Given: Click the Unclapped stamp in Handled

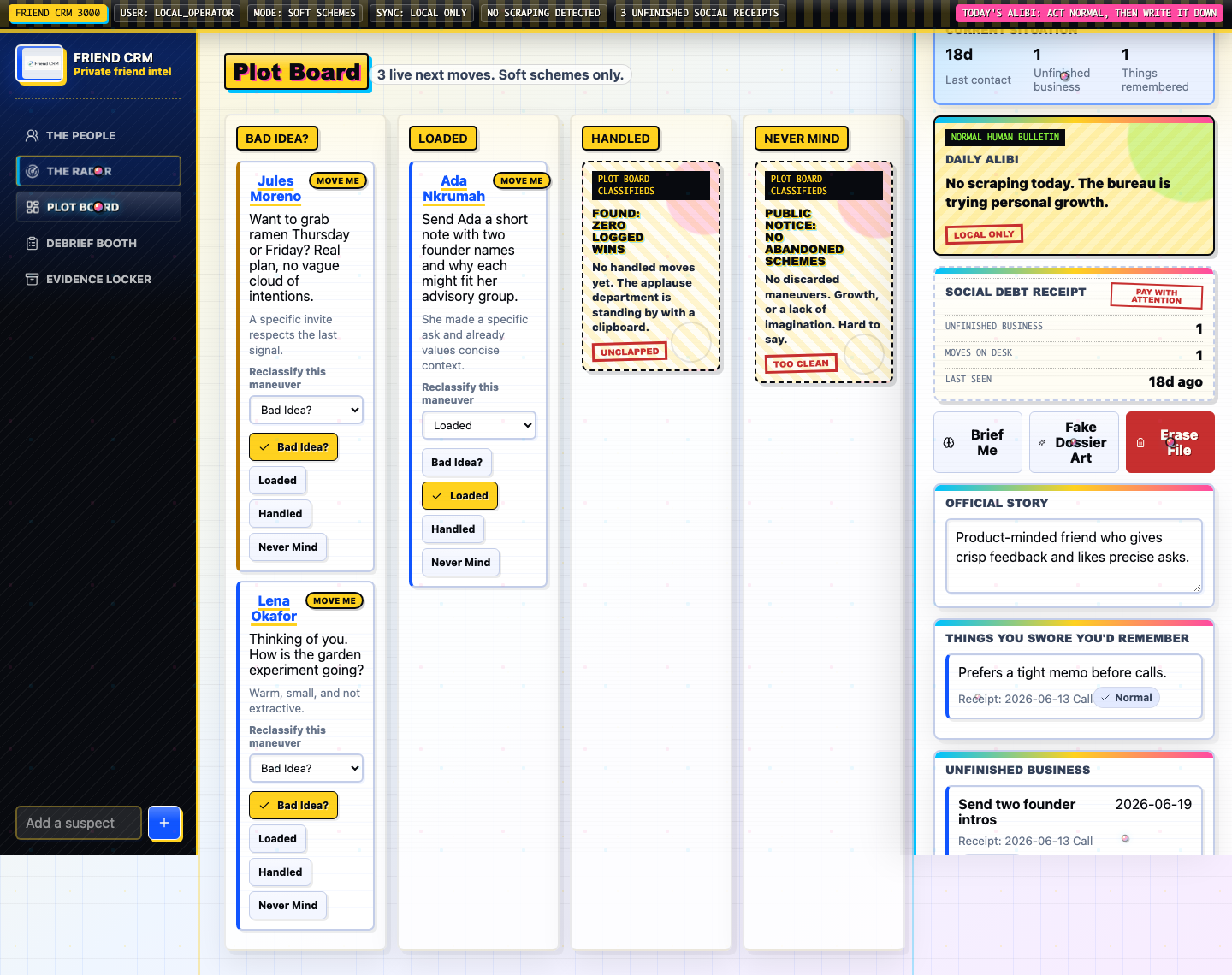Looking at the screenshot, I should 630,352.
